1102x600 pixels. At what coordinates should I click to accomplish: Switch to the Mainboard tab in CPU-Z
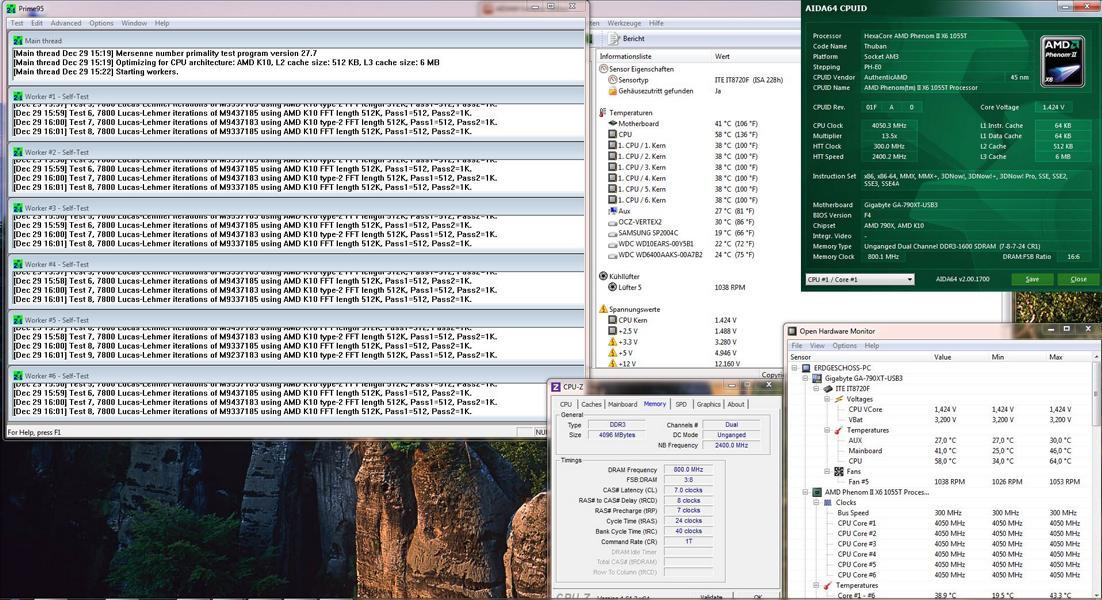pos(623,405)
